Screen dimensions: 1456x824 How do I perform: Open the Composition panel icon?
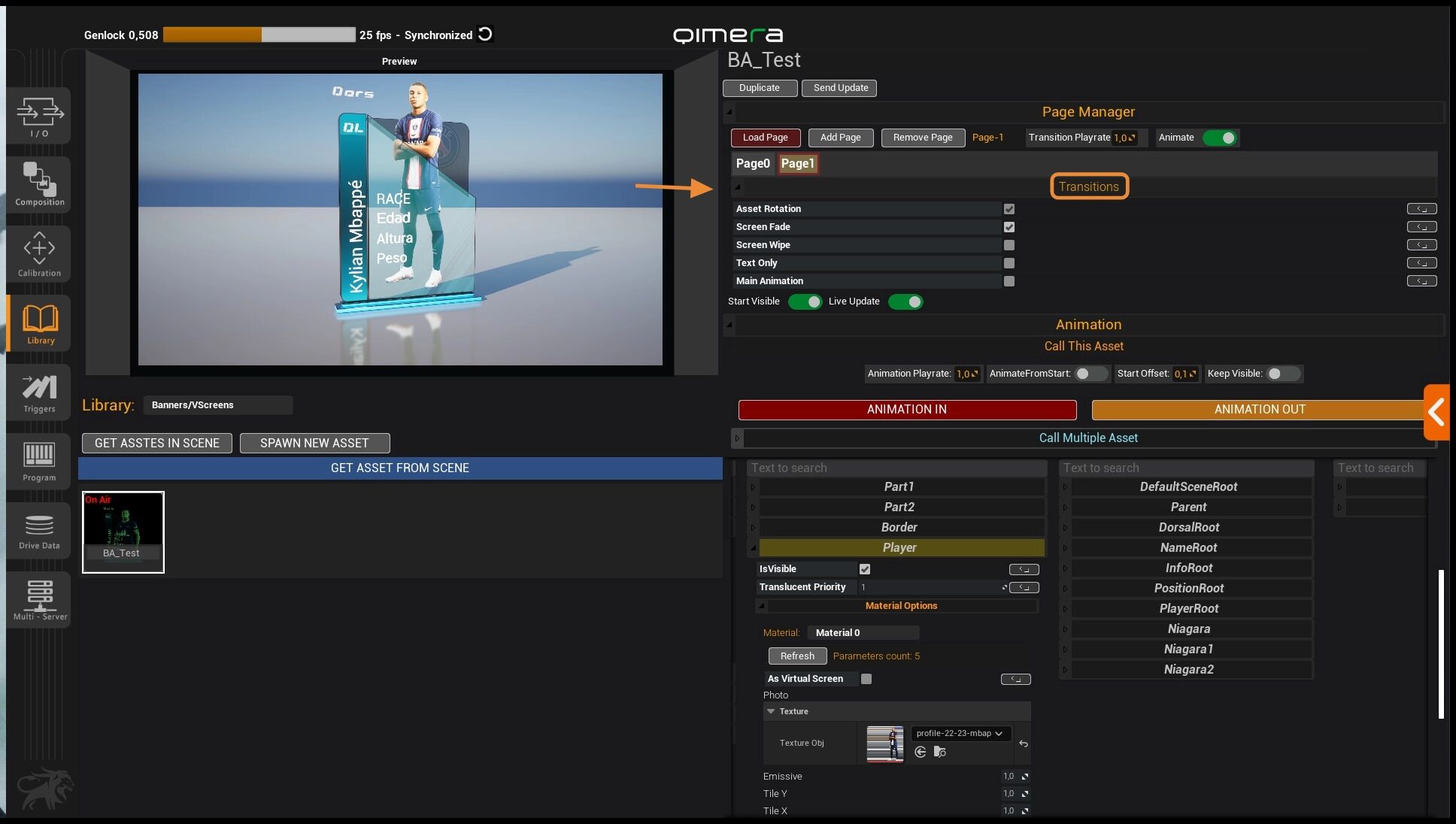point(39,184)
